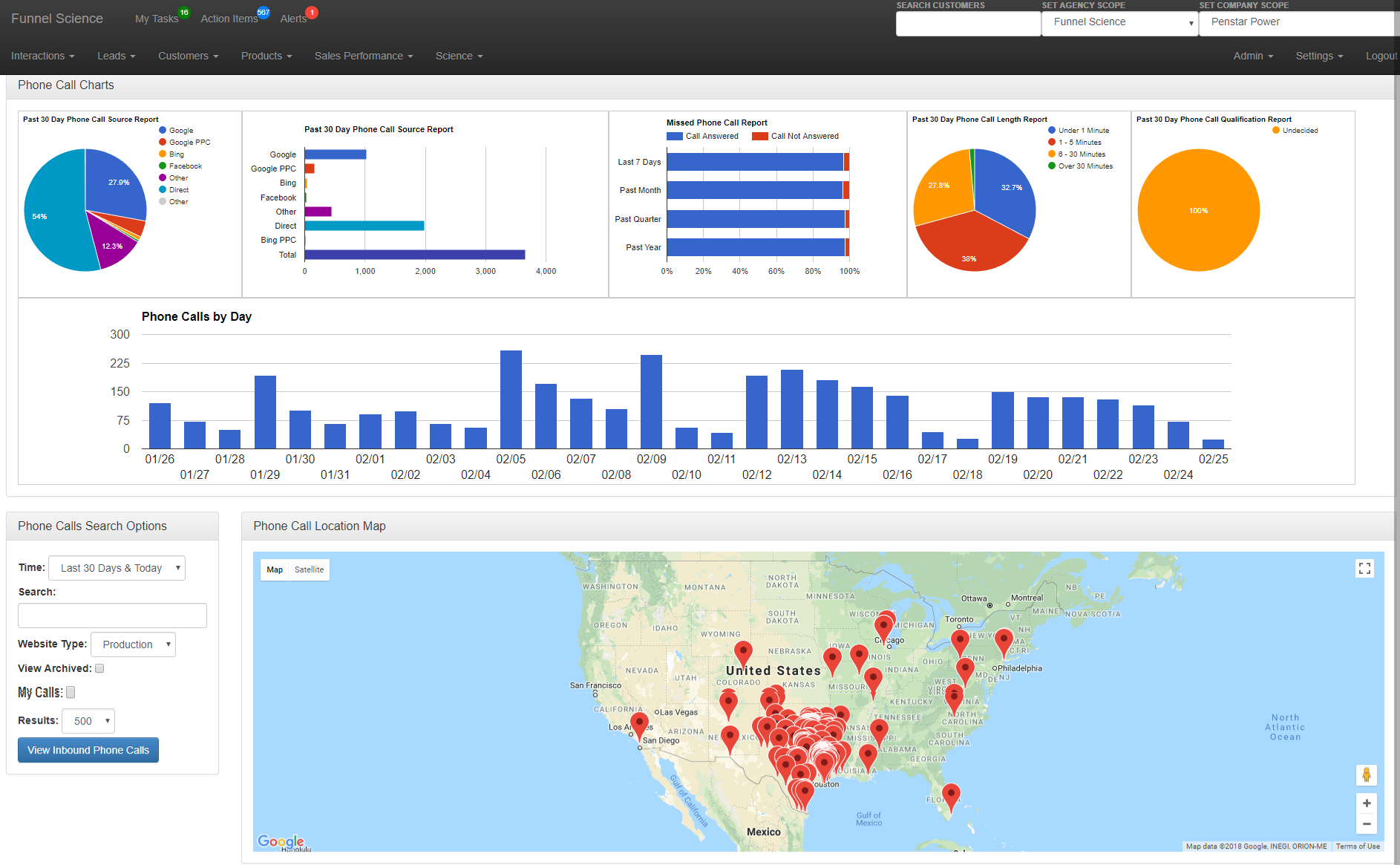Click the Alerts red notification badge
Viewport: 1400px width, 865px height.
[313, 13]
